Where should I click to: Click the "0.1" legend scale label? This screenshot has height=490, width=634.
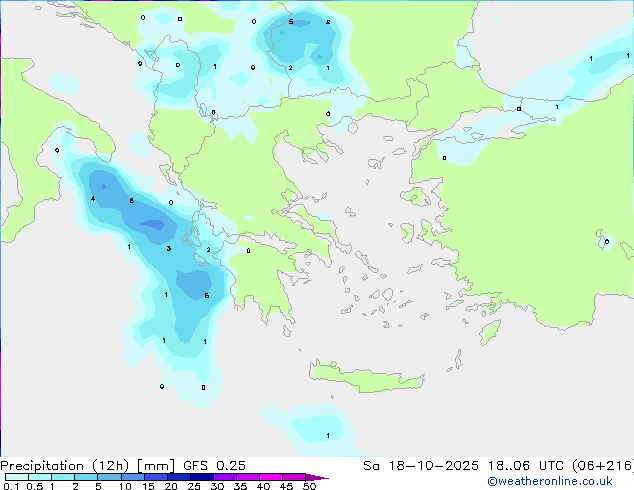(11, 486)
